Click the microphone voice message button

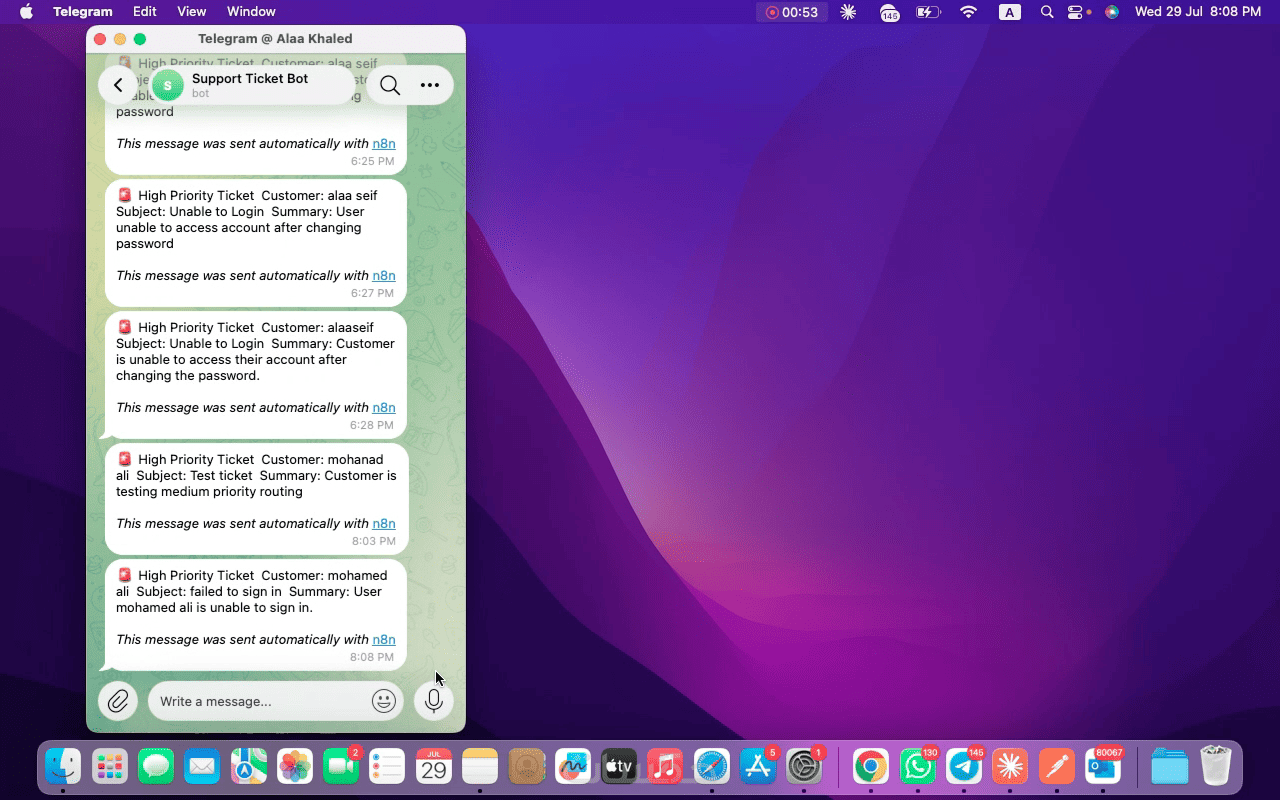coord(434,701)
